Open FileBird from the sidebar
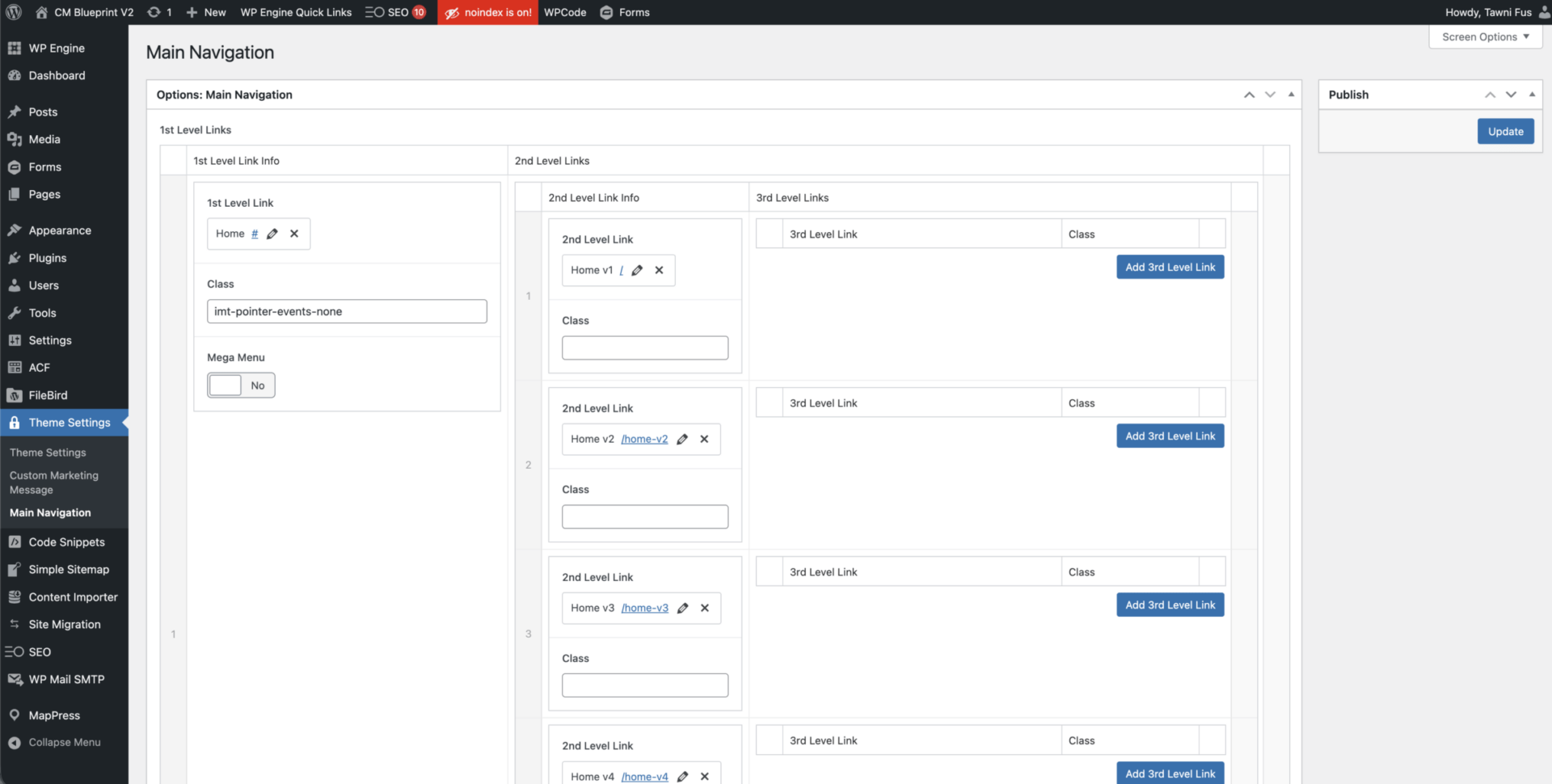Image resolution: width=1552 pixels, height=784 pixels. 48,395
